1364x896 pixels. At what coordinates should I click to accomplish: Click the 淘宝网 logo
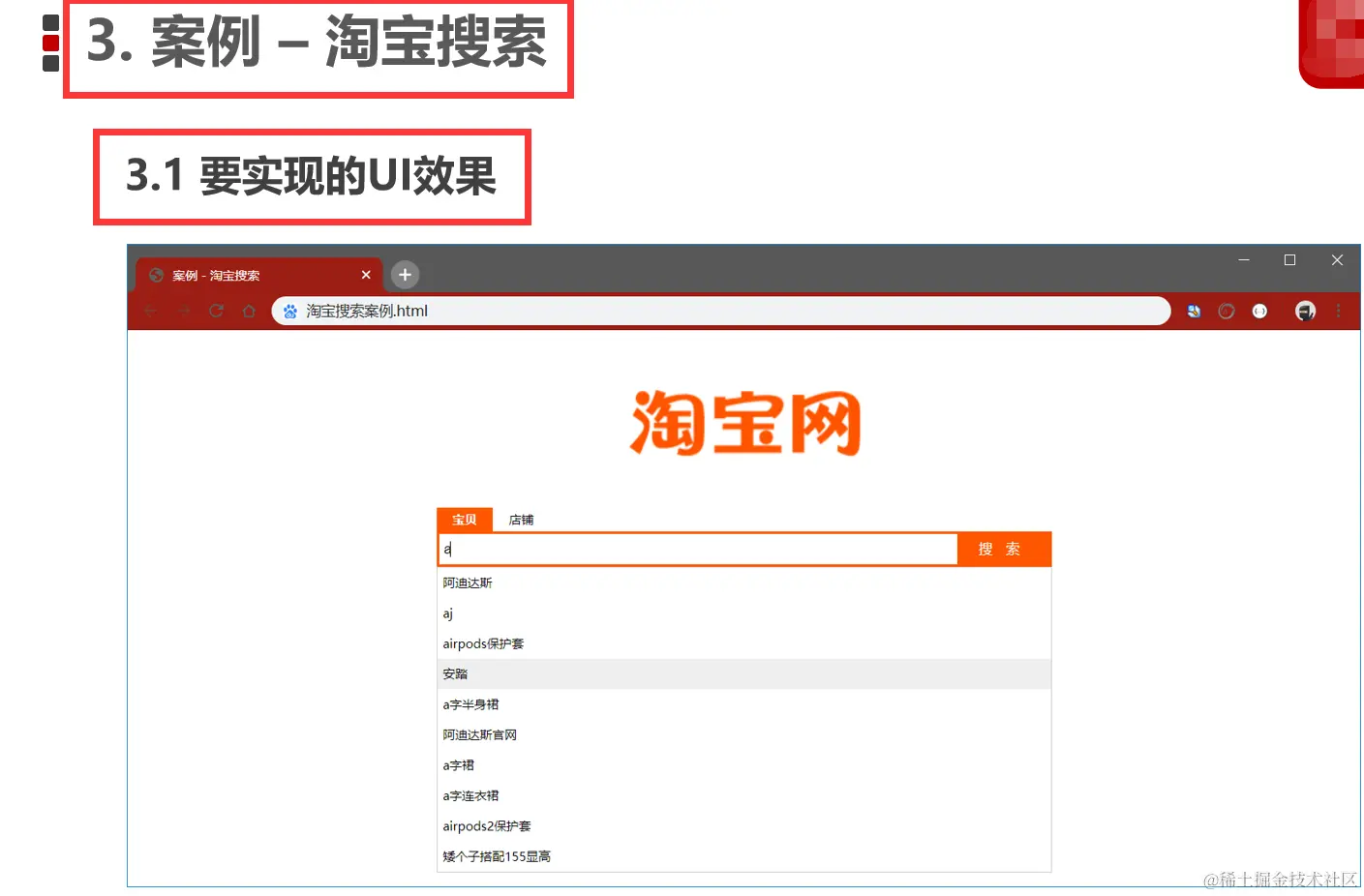pos(744,423)
